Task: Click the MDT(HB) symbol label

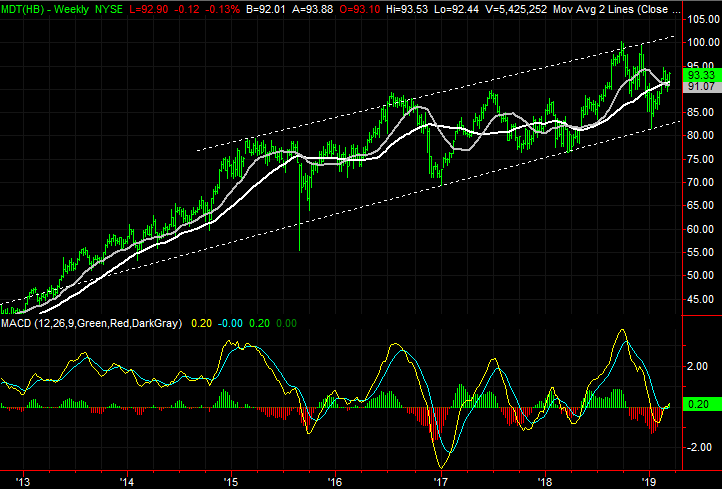Action: tap(23, 8)
